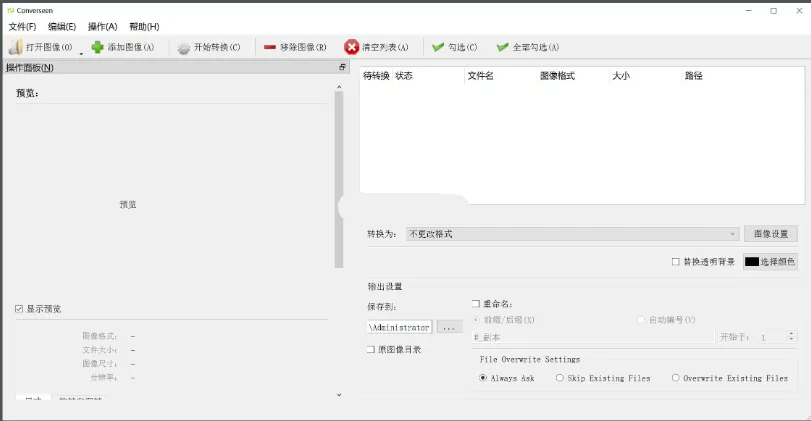
Task: Enable 替换透明背景 checkbox
Action: 675,262
